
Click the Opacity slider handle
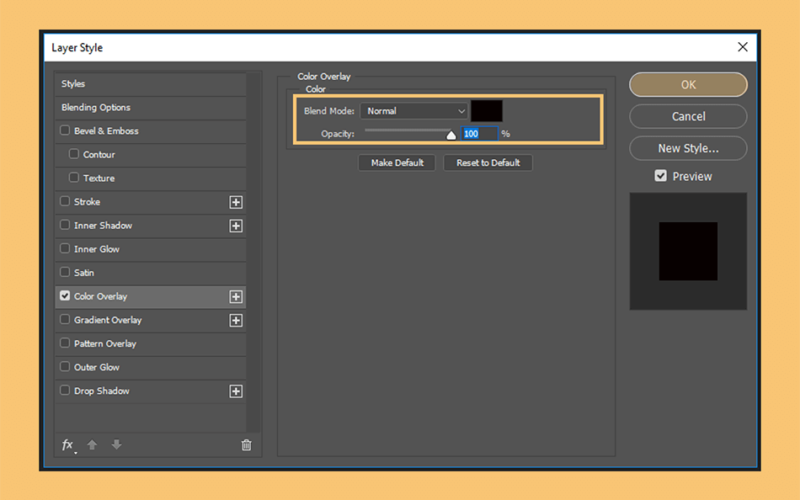[x=451, y=135]
